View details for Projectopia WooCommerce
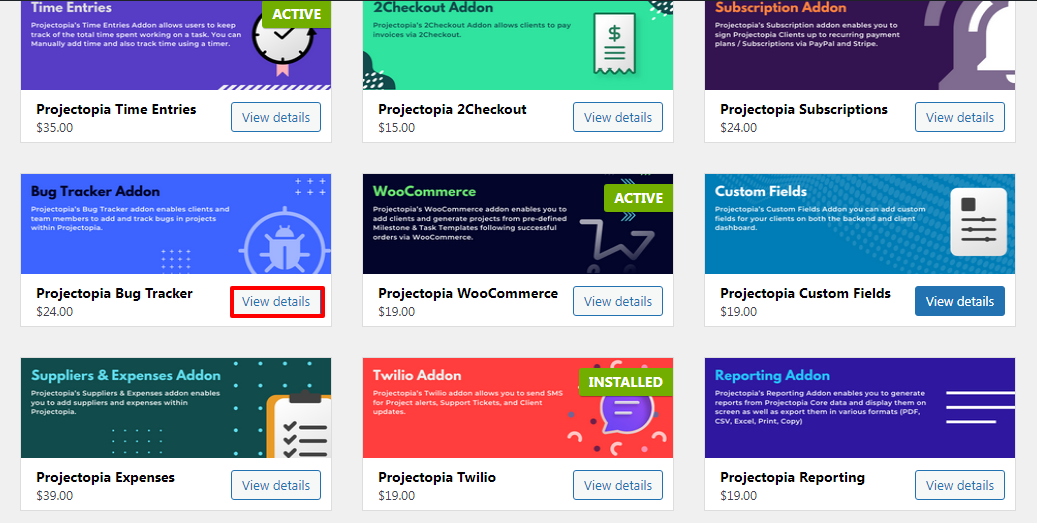 click(x=618, y=302)
